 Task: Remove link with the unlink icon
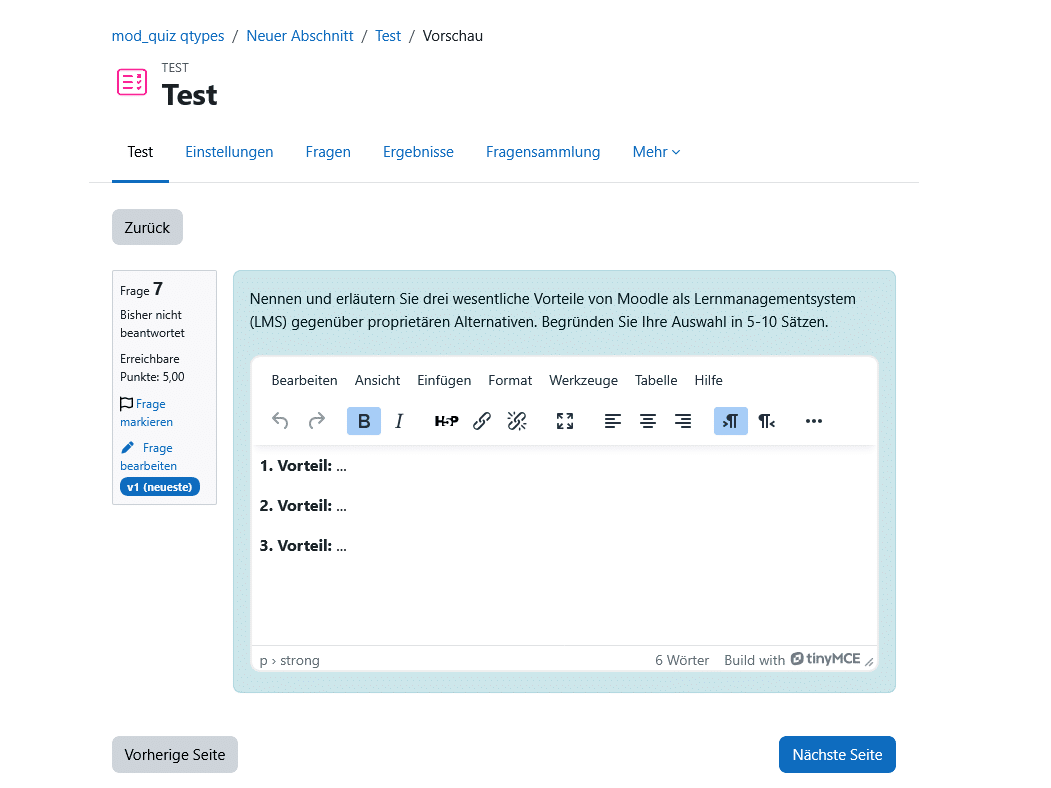tap(517, 421)
